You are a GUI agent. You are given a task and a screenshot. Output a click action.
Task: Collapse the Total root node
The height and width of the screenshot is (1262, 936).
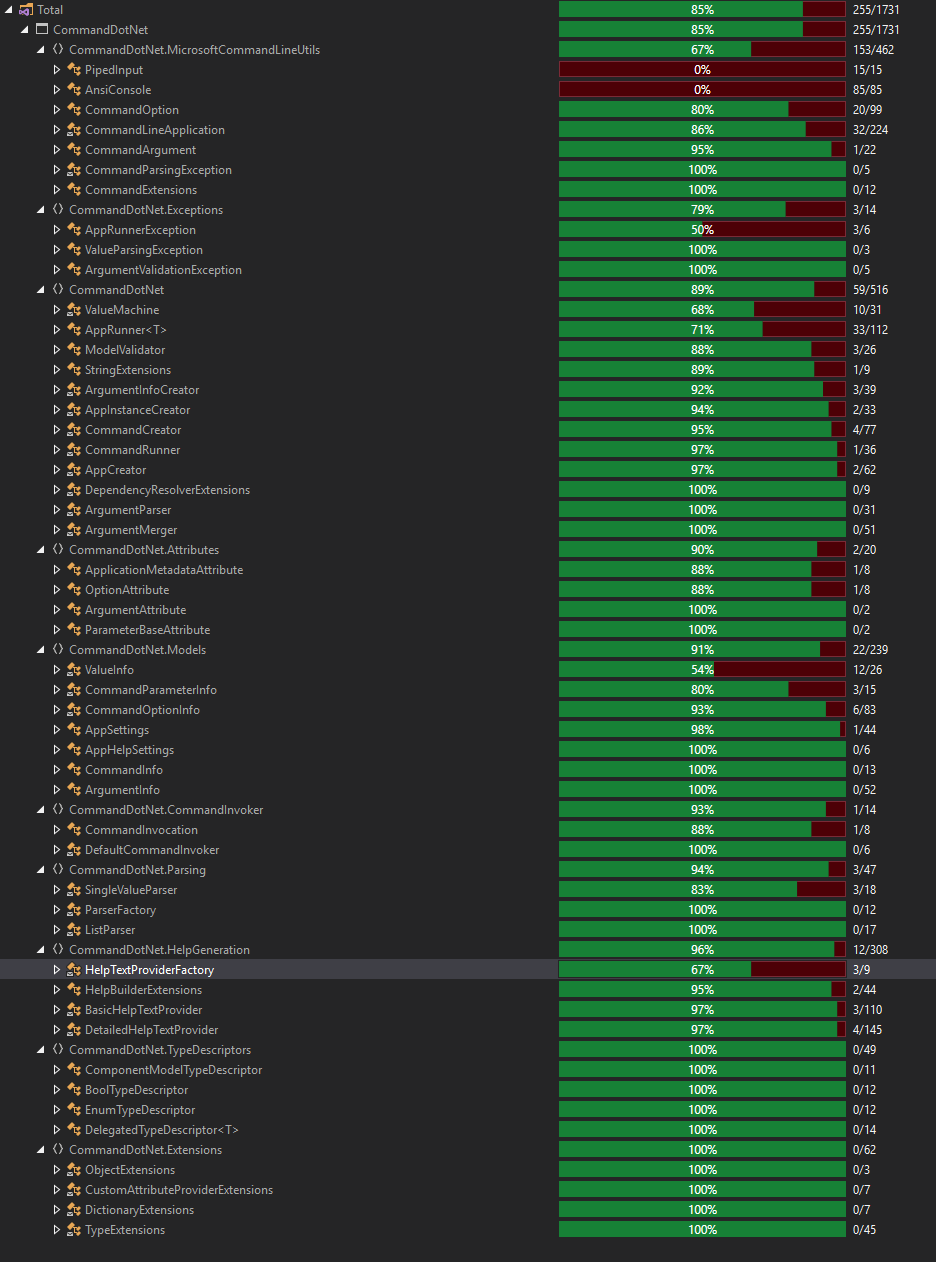(x=8, y=9)
